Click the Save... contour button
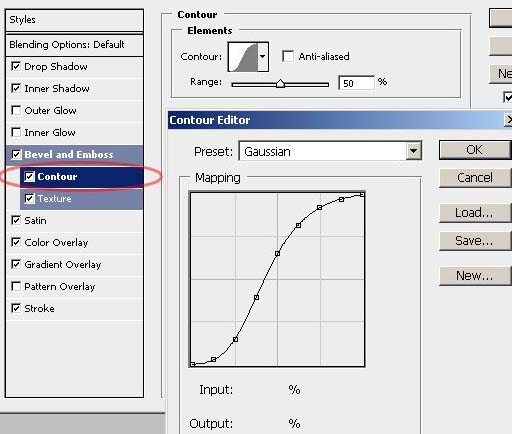512x434 pixels. tap(475, 241)
